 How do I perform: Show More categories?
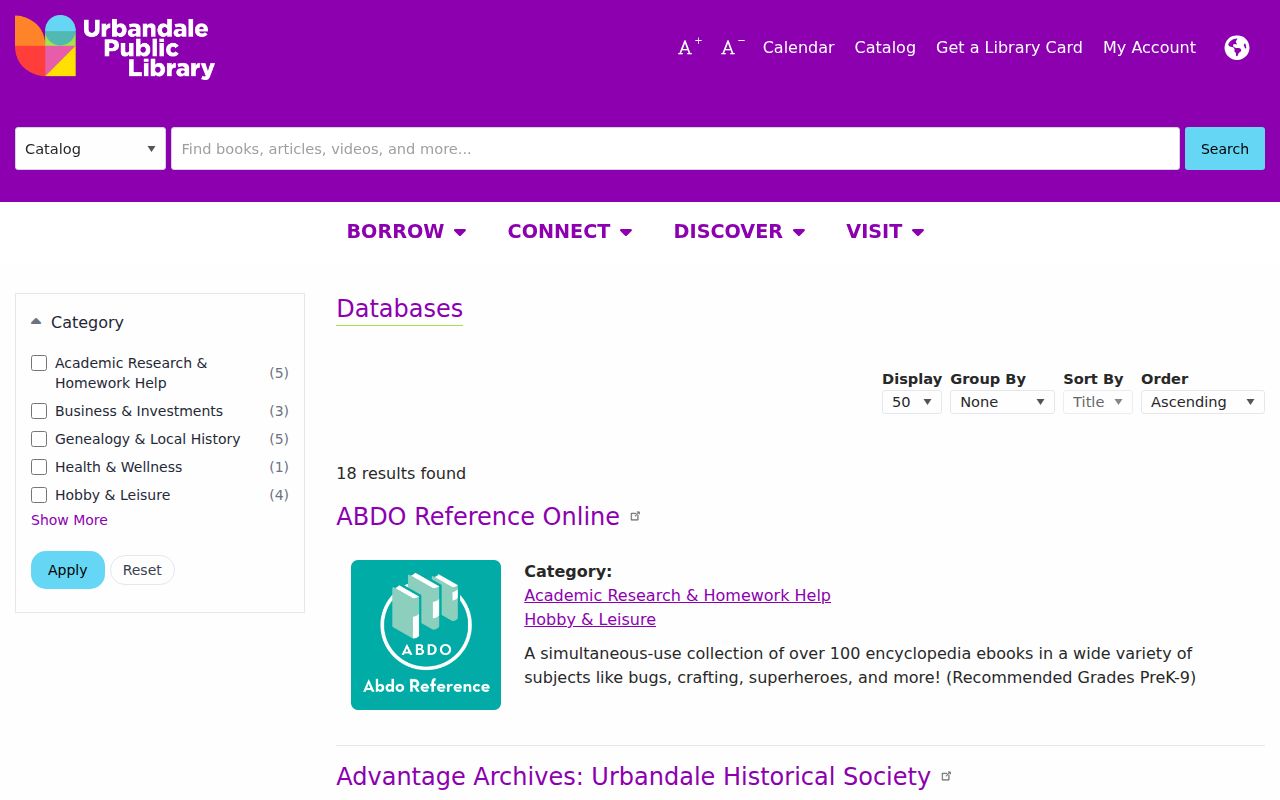coord(69,520)
